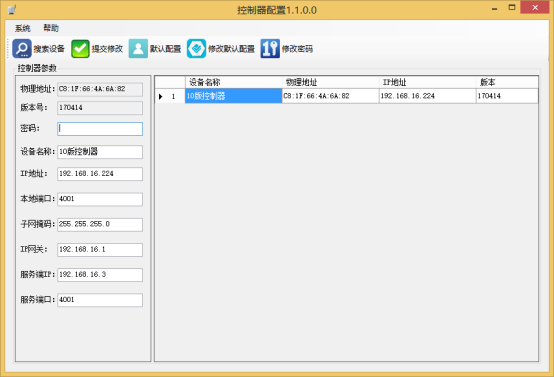Click the 版本 column header
This screenshot has height=377, width=554.
click(507, 82)
